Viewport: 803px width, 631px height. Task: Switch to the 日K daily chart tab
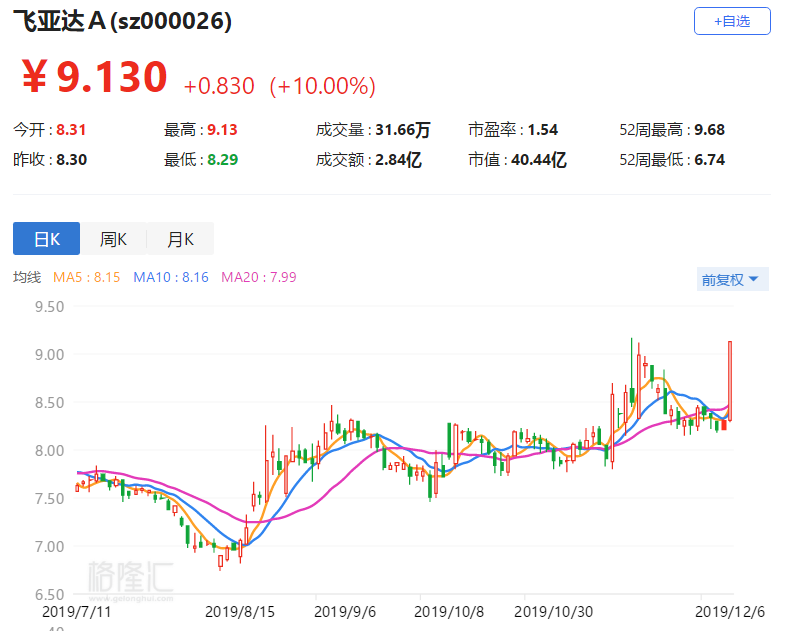(47, 239)
